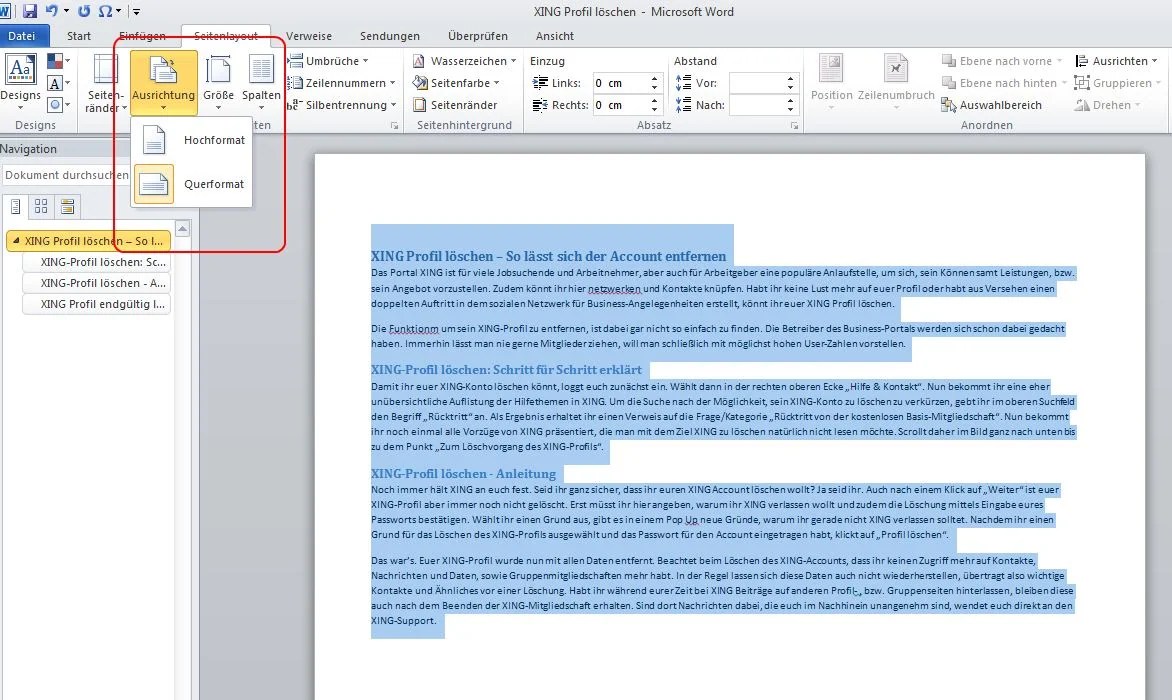Increase the Links indent value with spinner
This screenshot has width=1172, height=700.
655,78
